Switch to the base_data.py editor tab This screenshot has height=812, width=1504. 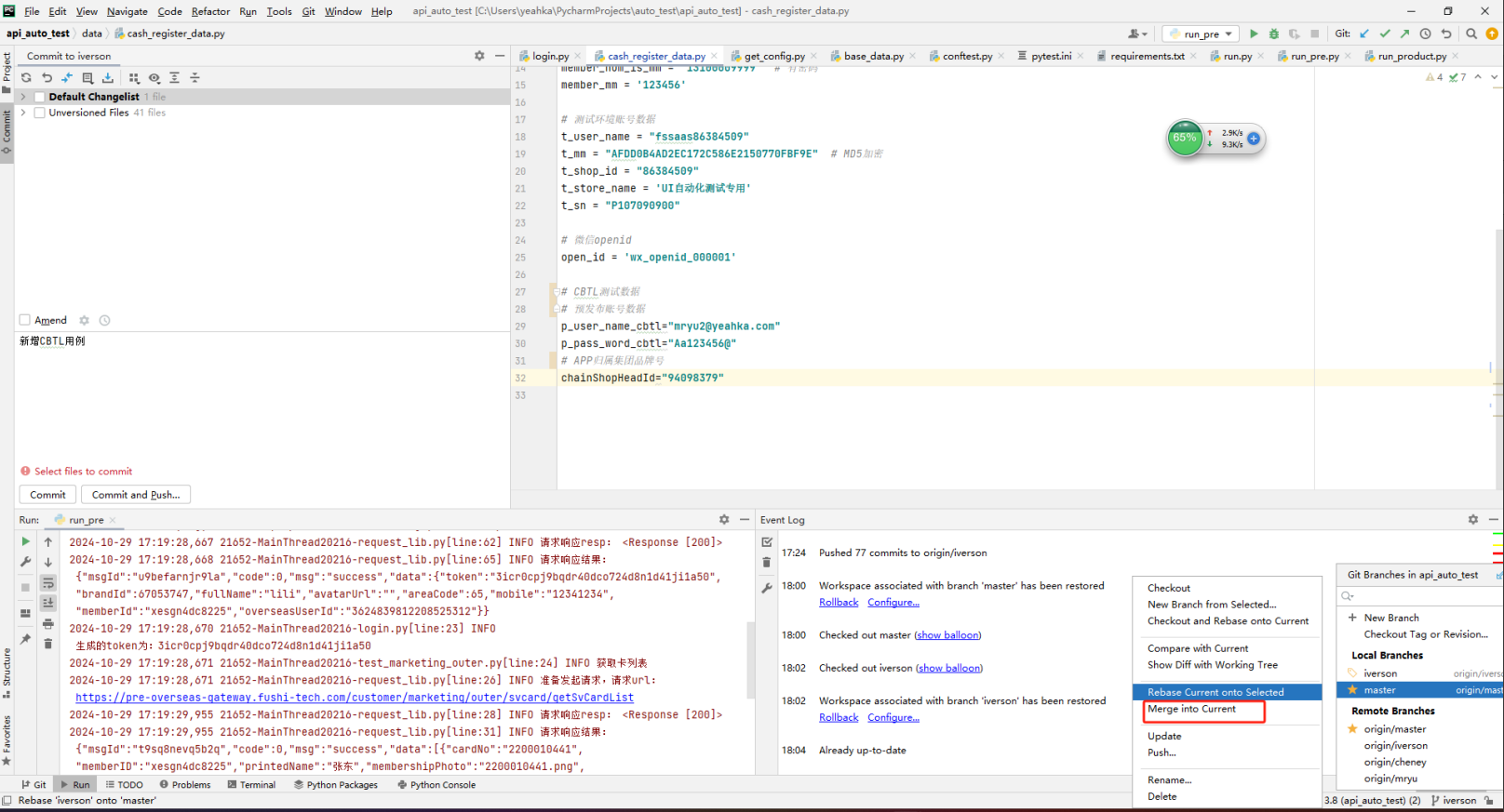pyautogui.click(x=873, y=56)
